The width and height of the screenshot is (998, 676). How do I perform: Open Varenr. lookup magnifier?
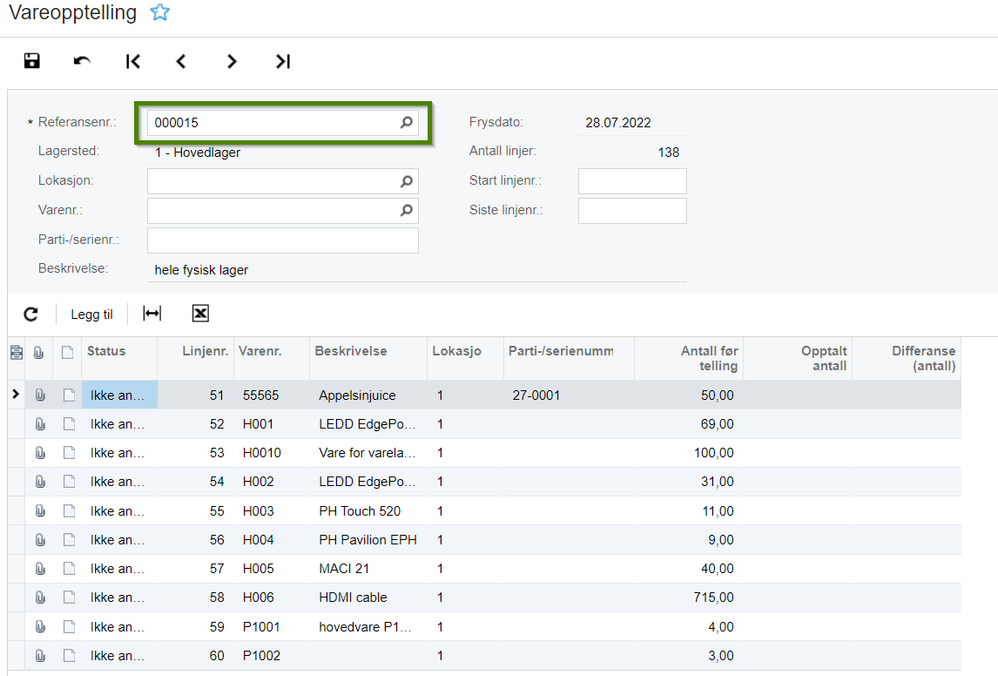pos(406,210)
